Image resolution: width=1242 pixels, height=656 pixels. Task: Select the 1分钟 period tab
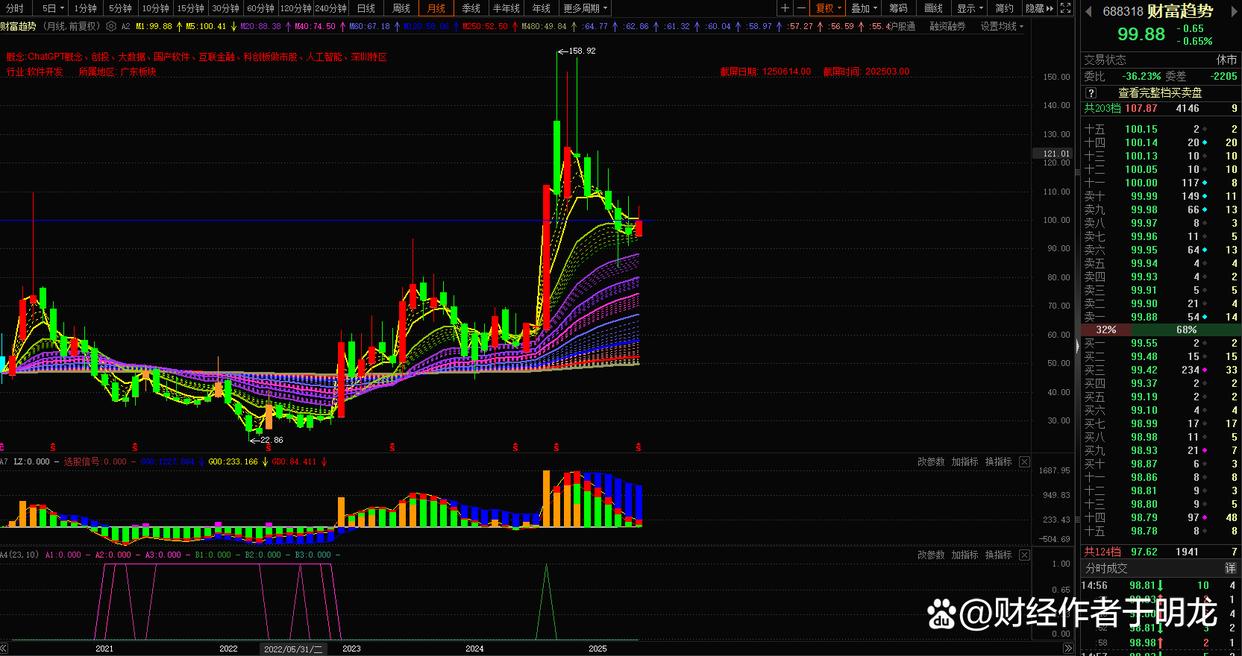pyautogui.click(x=86, y=8)
